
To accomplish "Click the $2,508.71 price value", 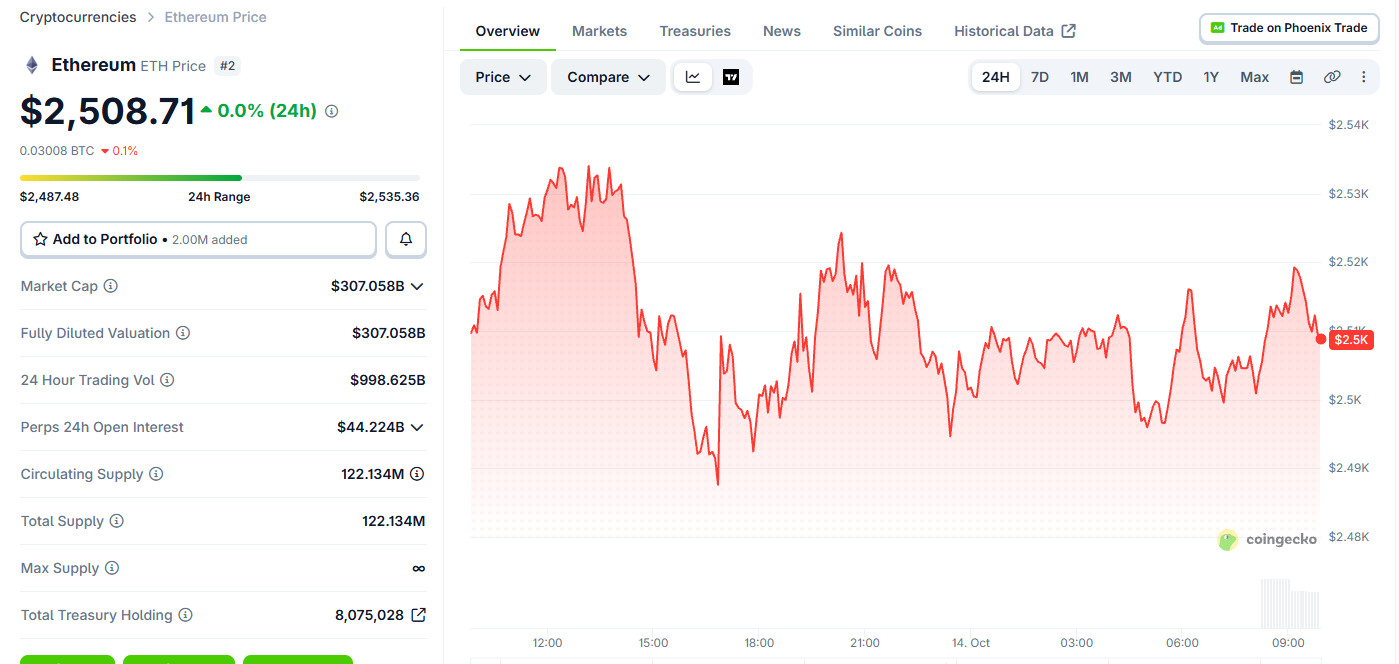I will (x=108, y=111).
